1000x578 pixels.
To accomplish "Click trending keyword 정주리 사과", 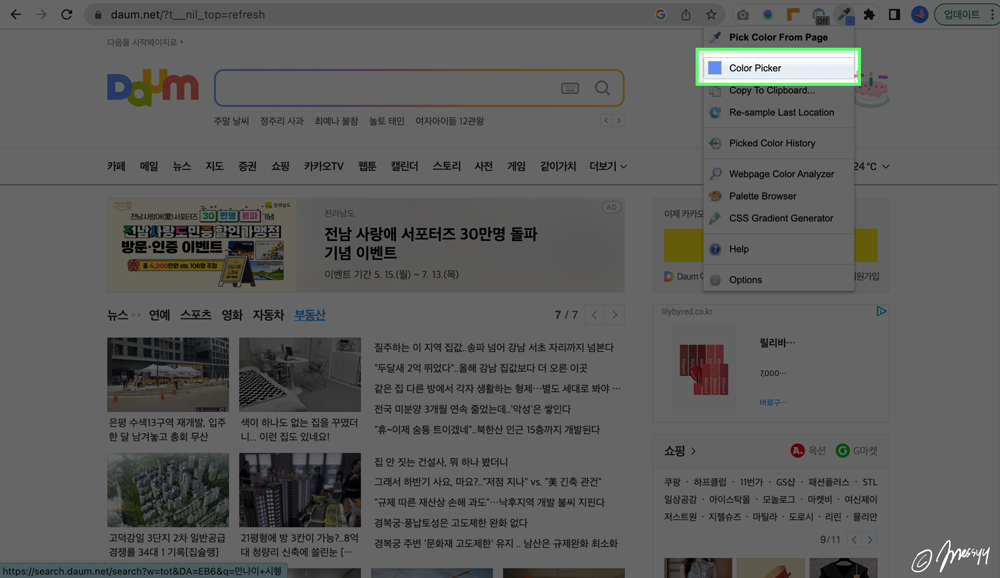I will (281, 121).
